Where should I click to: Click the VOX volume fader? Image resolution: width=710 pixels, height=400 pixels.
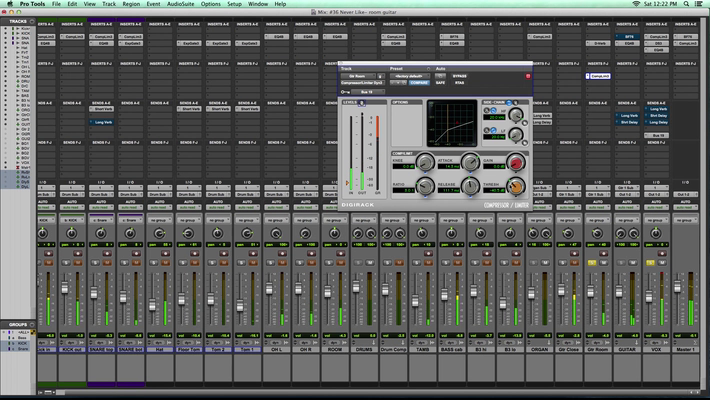click(648, 297)
